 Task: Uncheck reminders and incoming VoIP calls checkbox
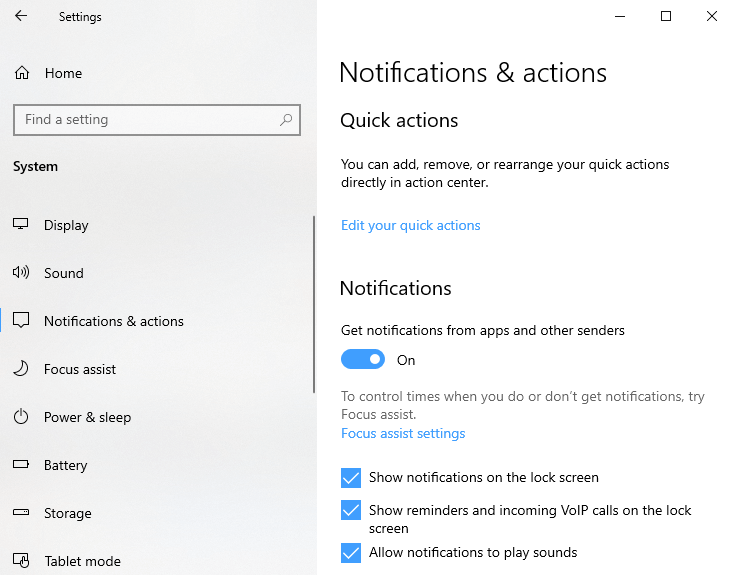(x=351, y=511)
